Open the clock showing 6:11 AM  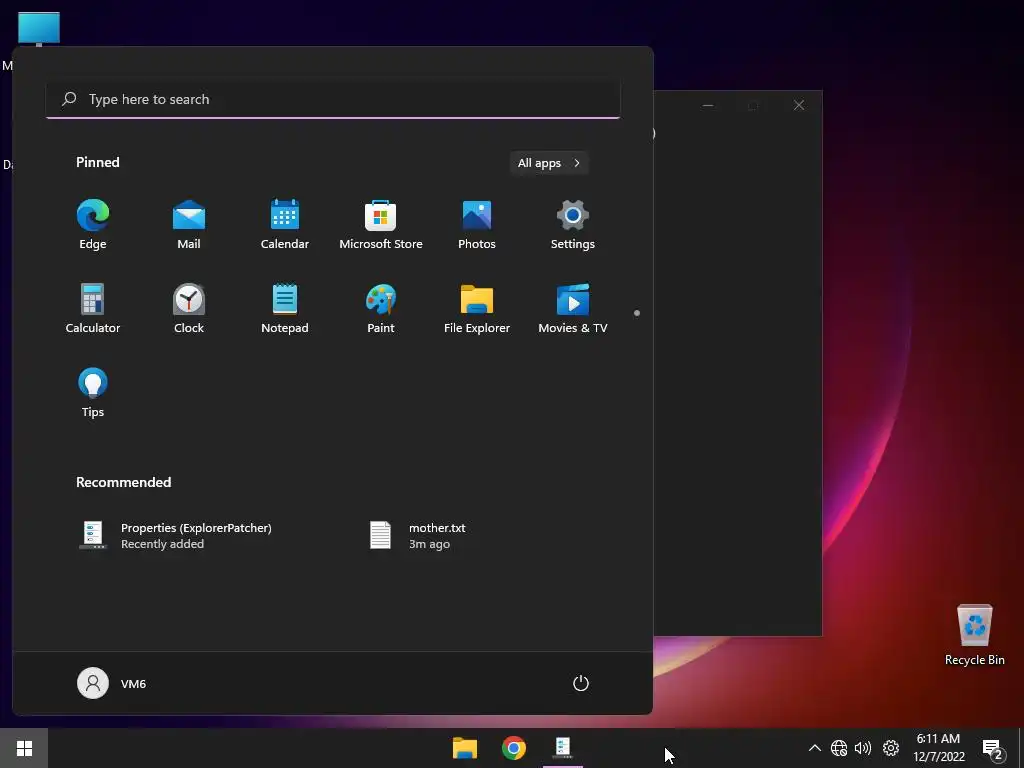point(938,748)
